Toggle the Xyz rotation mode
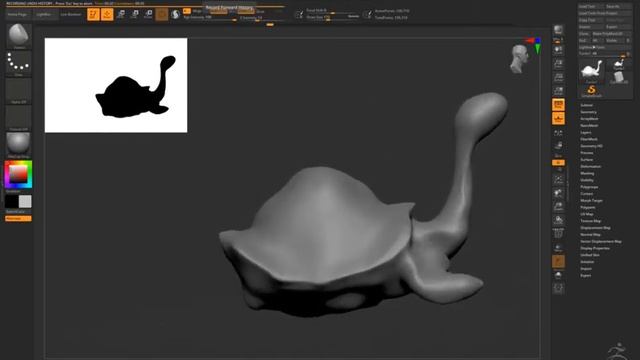Image resolution: width=640 pixels, height=360 pixels. coord(558,162)
